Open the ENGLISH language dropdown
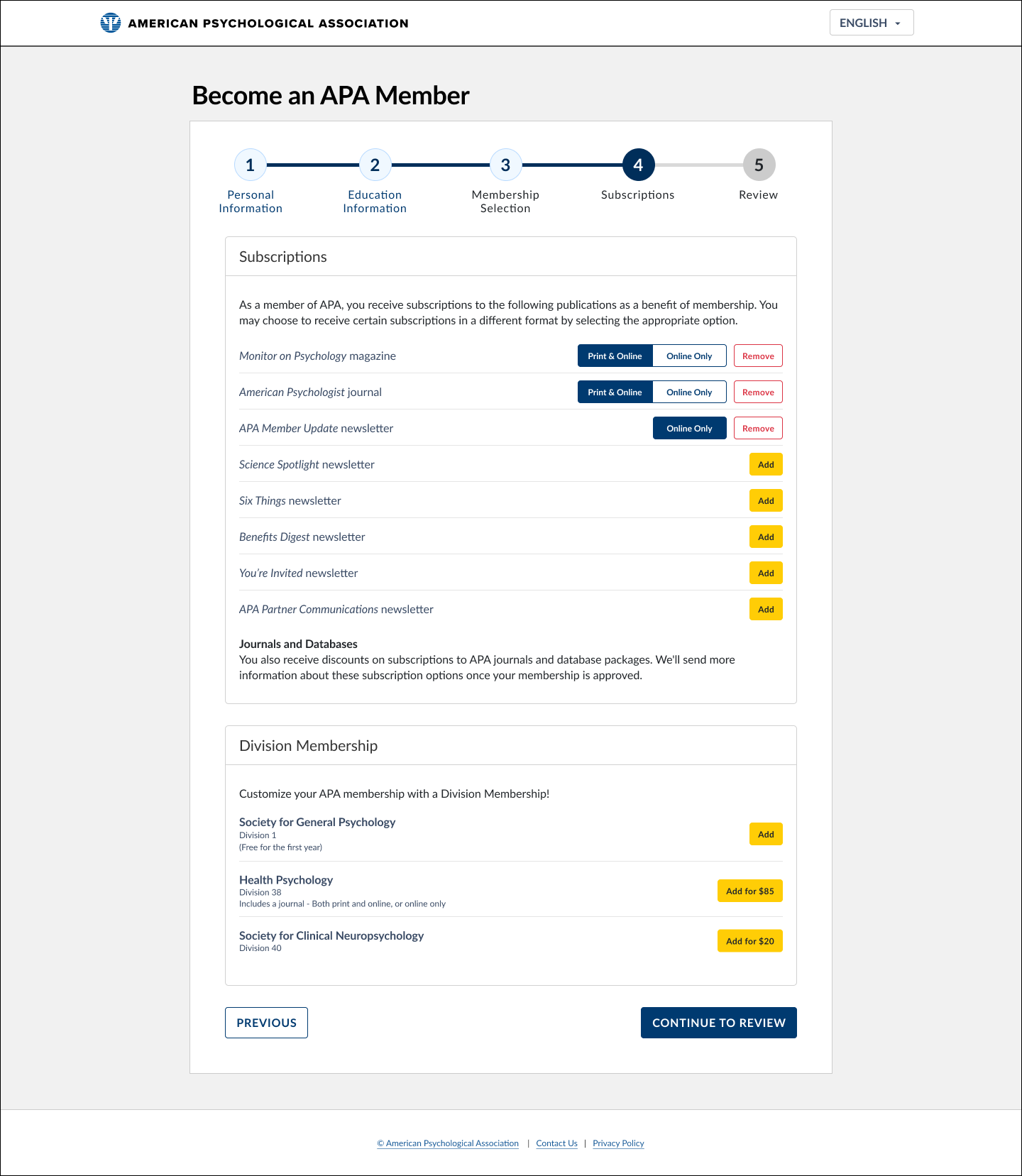The width and height of the screenshot is (1022, 1176). 872,23
